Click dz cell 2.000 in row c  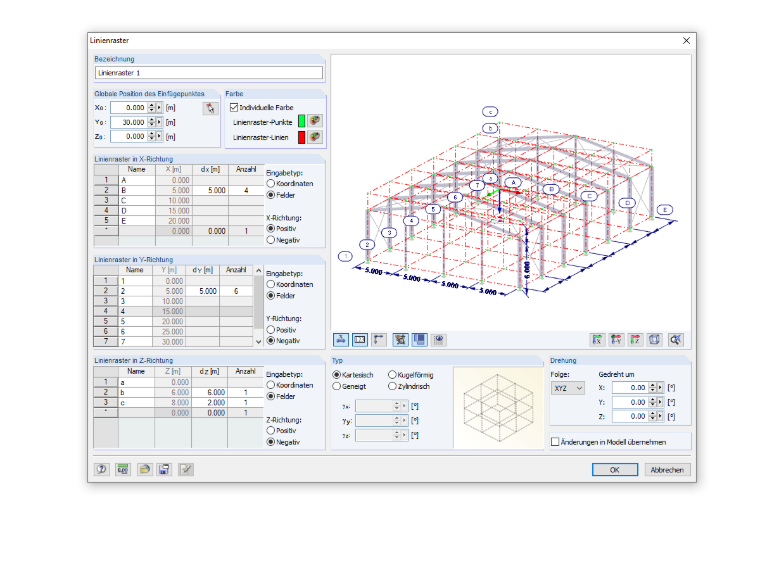pyautogui.click(x=209, y=402)
